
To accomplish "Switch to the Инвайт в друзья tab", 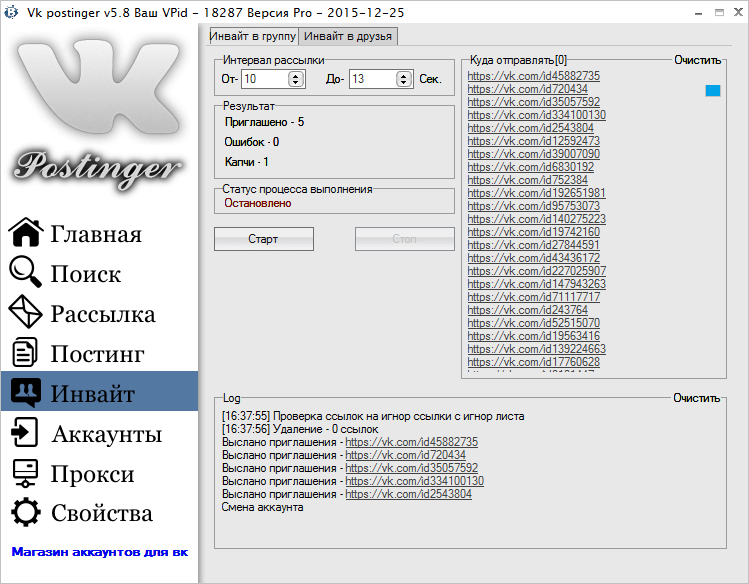I will (x=348, y=36).
